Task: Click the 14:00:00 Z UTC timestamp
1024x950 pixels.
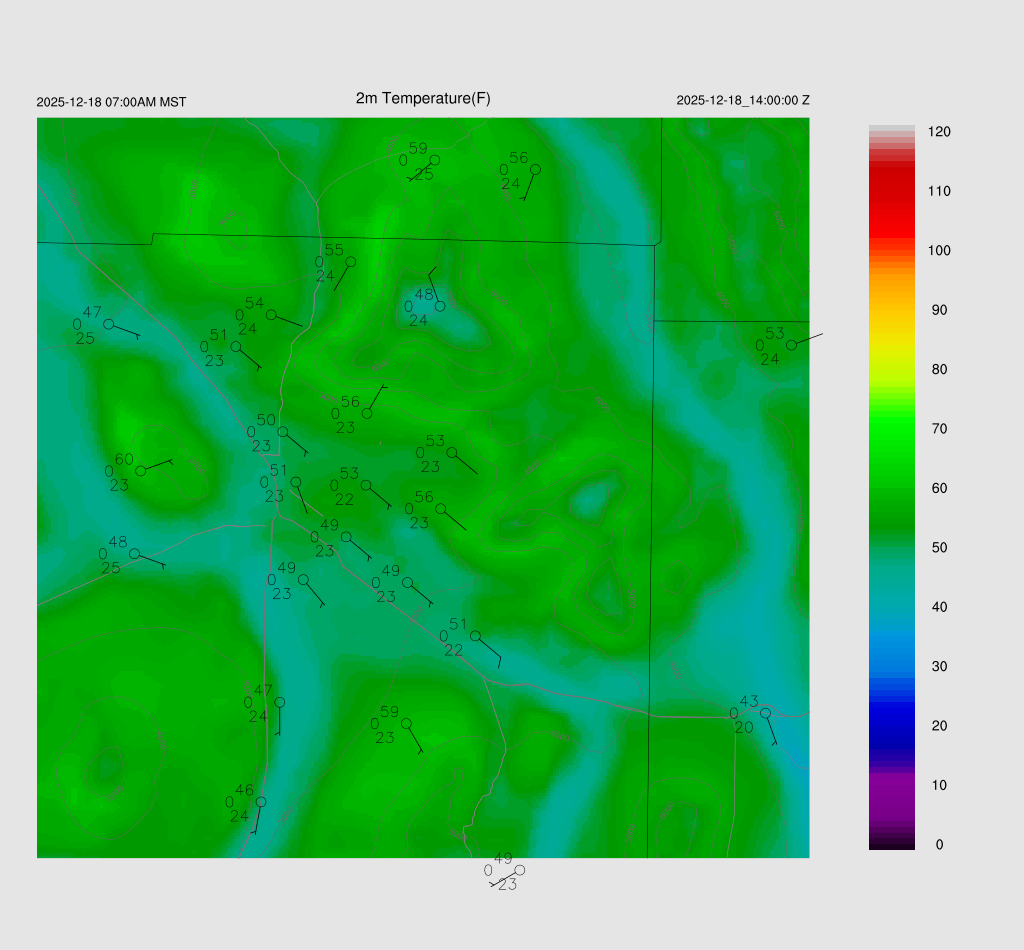Action: pyautogui.click(x=743, y=101)
